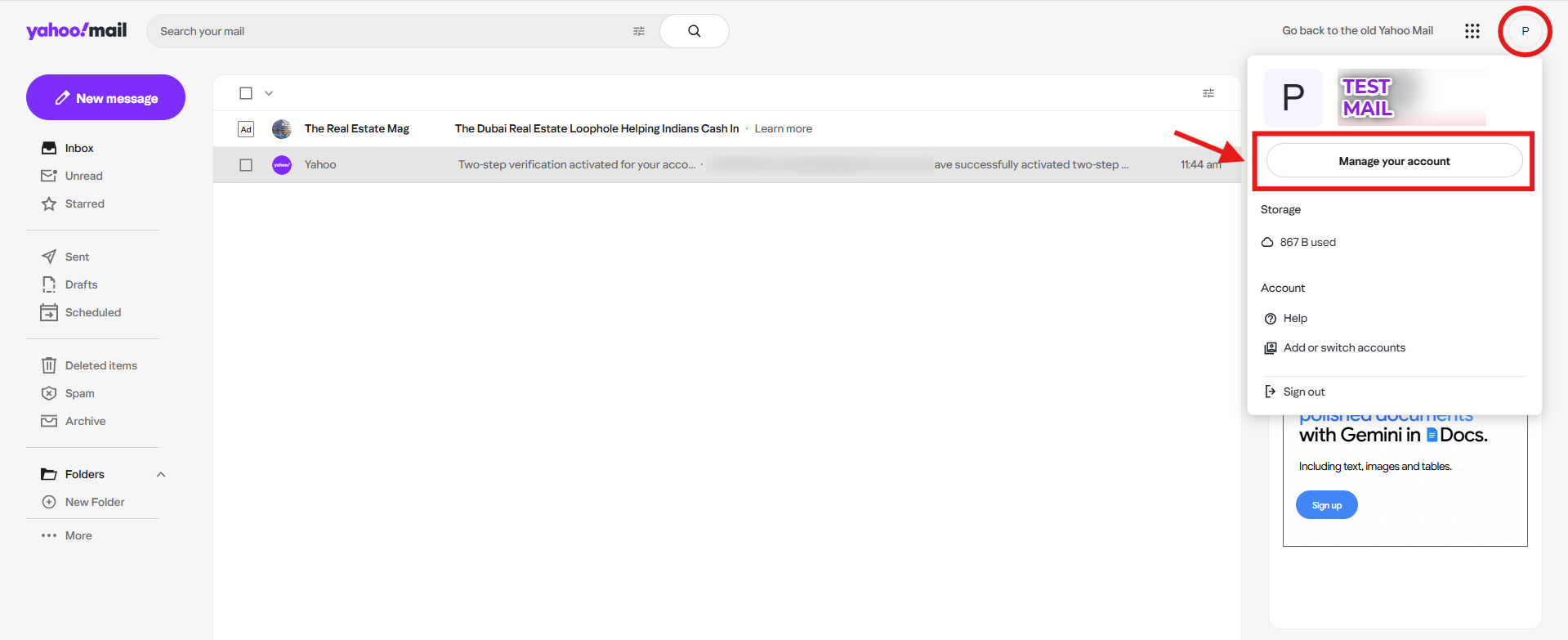Image resolution: width=1568 pixels, height=640 pixels.
Task: Tick the select-all messages checkbox
Action: pyautogui.click(x=246, y=93)
